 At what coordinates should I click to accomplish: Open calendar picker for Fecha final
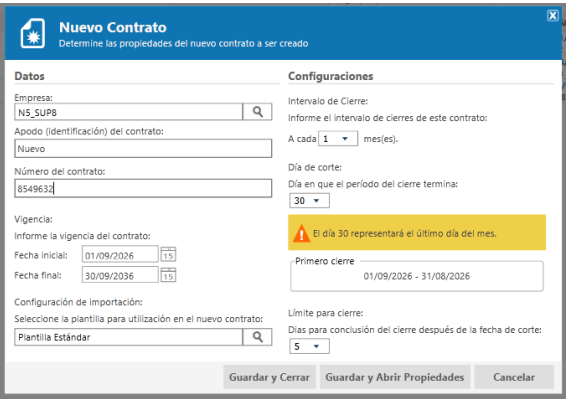pos(168,275)
